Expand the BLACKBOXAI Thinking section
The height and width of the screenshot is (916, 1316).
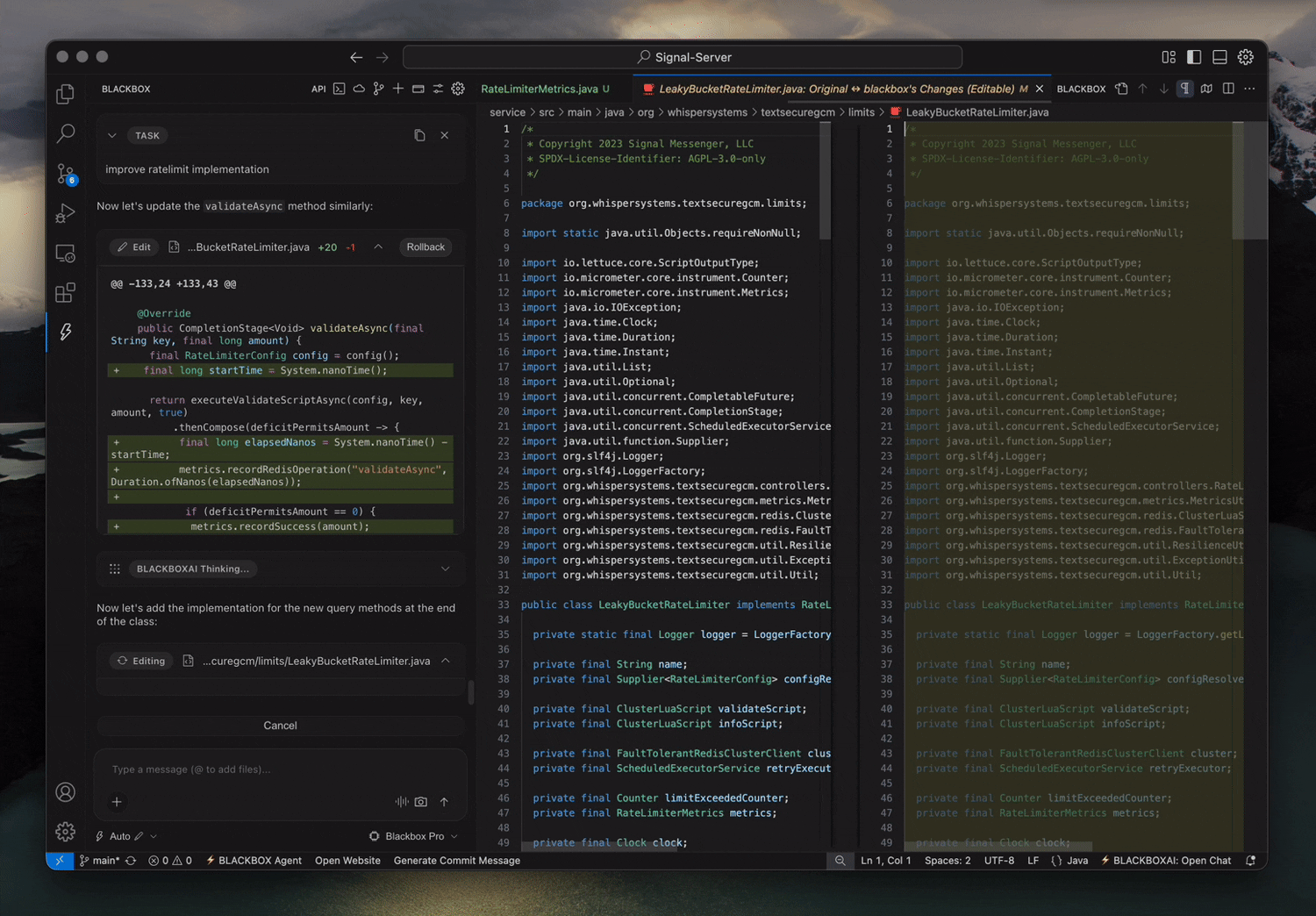coord(445,569)
